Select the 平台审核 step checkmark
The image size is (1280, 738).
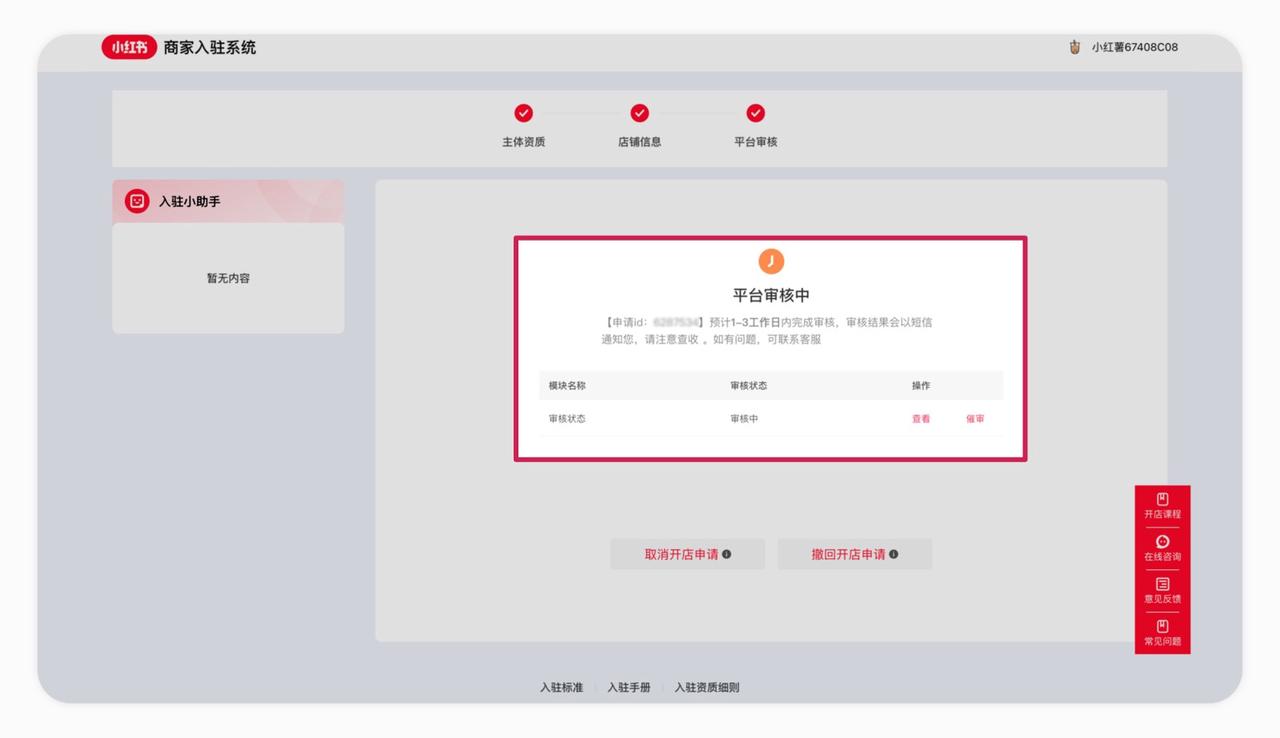tap(756, 114)
